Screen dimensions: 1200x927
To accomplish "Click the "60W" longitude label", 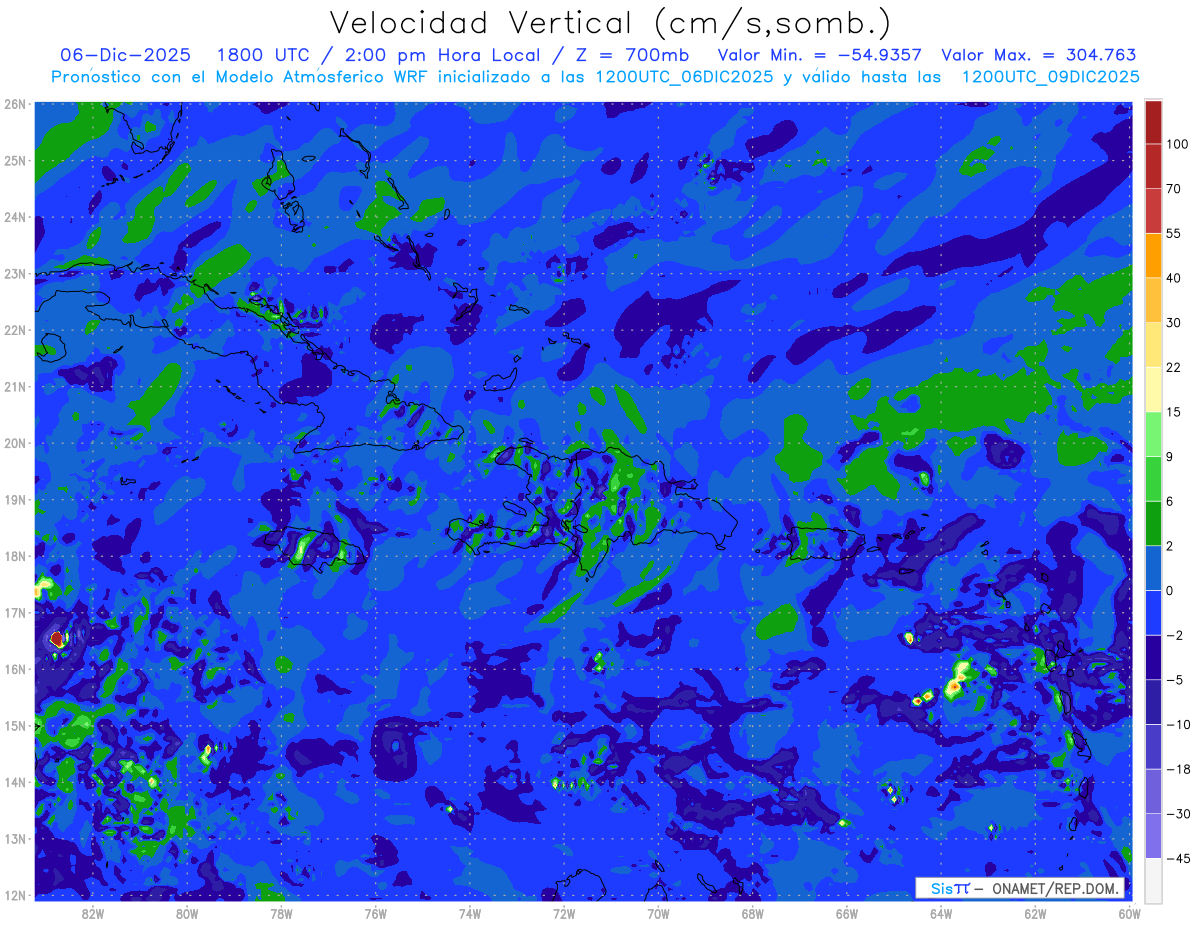I will coord(1129,912).
